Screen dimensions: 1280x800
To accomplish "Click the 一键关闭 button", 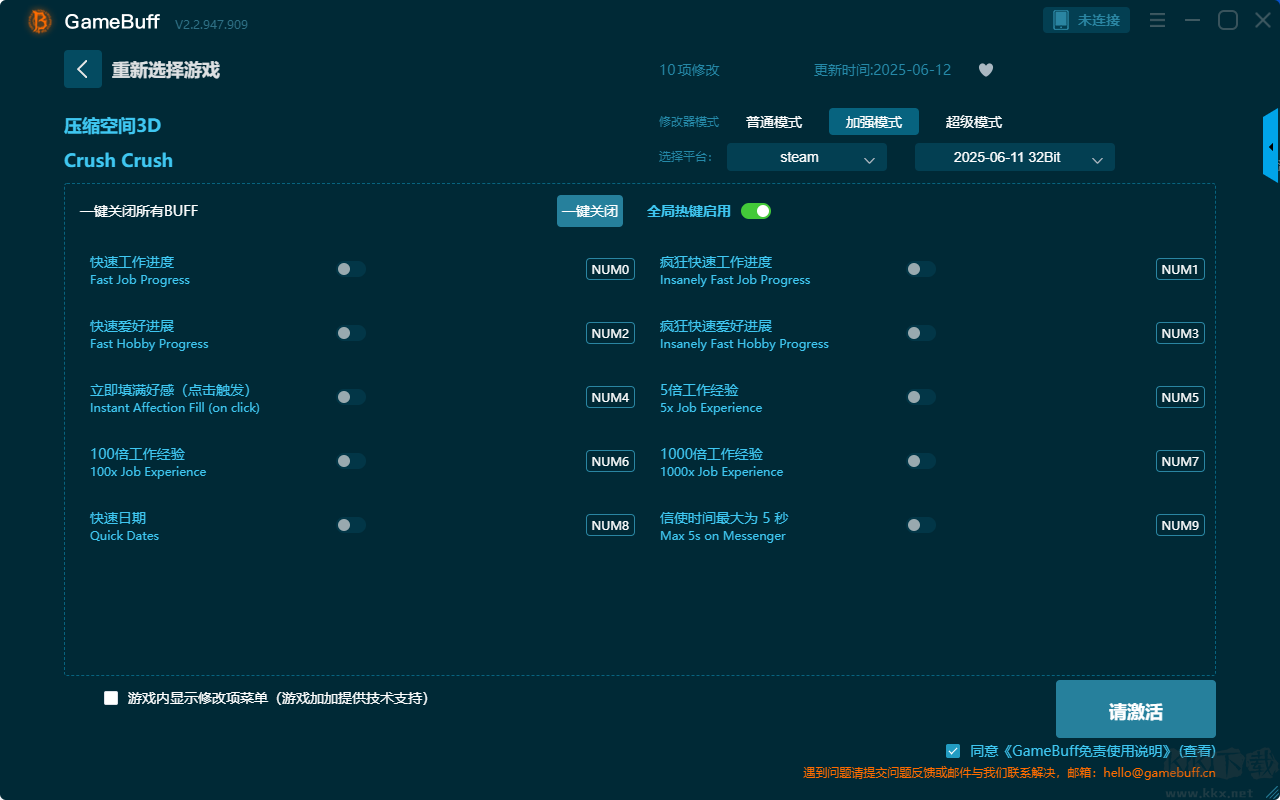I will coord(590,211).
